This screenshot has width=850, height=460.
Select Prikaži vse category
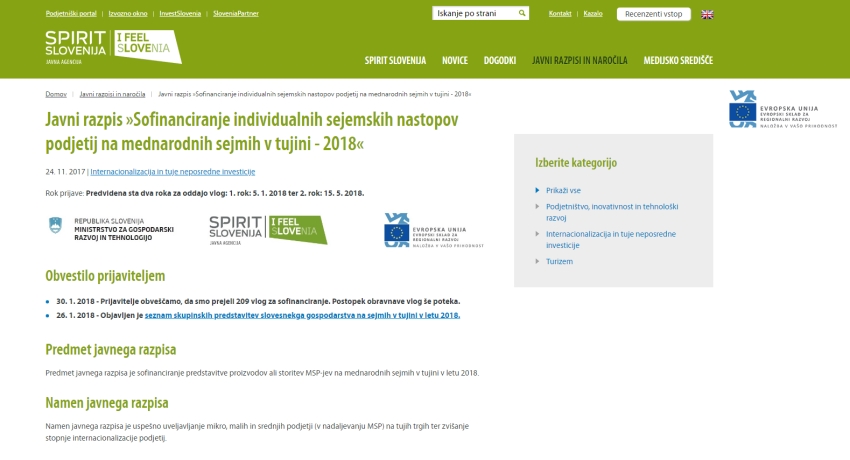[563, 190]
